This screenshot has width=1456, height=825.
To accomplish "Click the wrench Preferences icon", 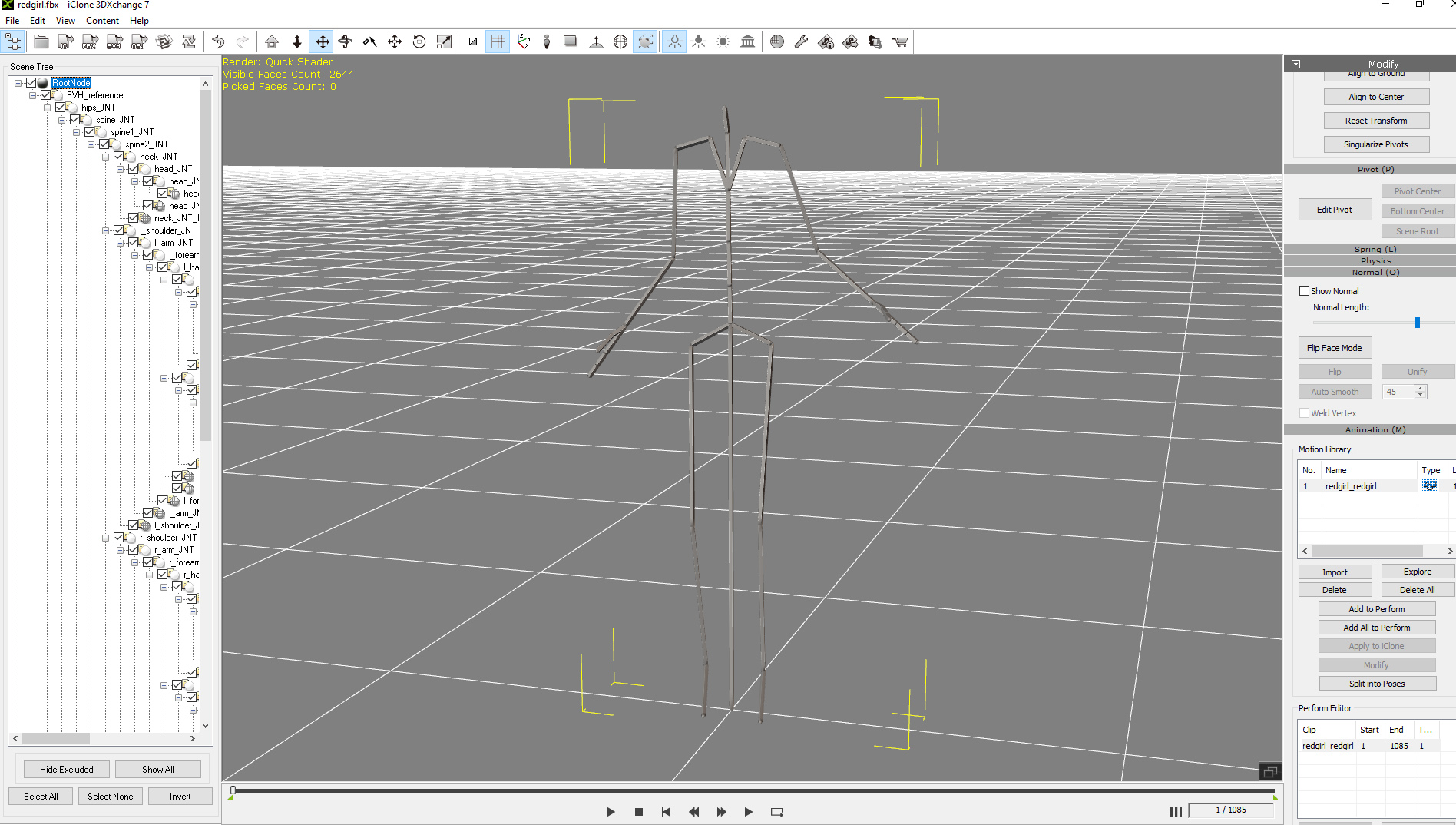I will tap(801, 42).
